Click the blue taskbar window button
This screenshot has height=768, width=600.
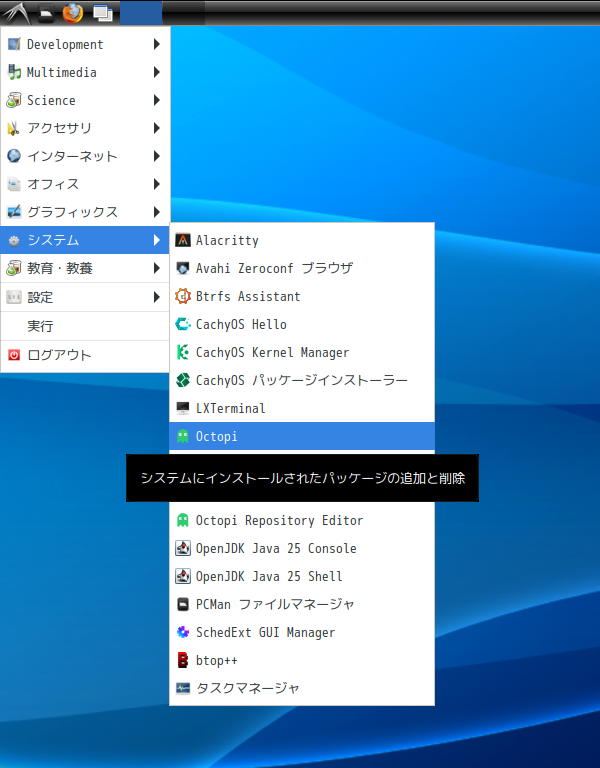click(x=141, y=13)
